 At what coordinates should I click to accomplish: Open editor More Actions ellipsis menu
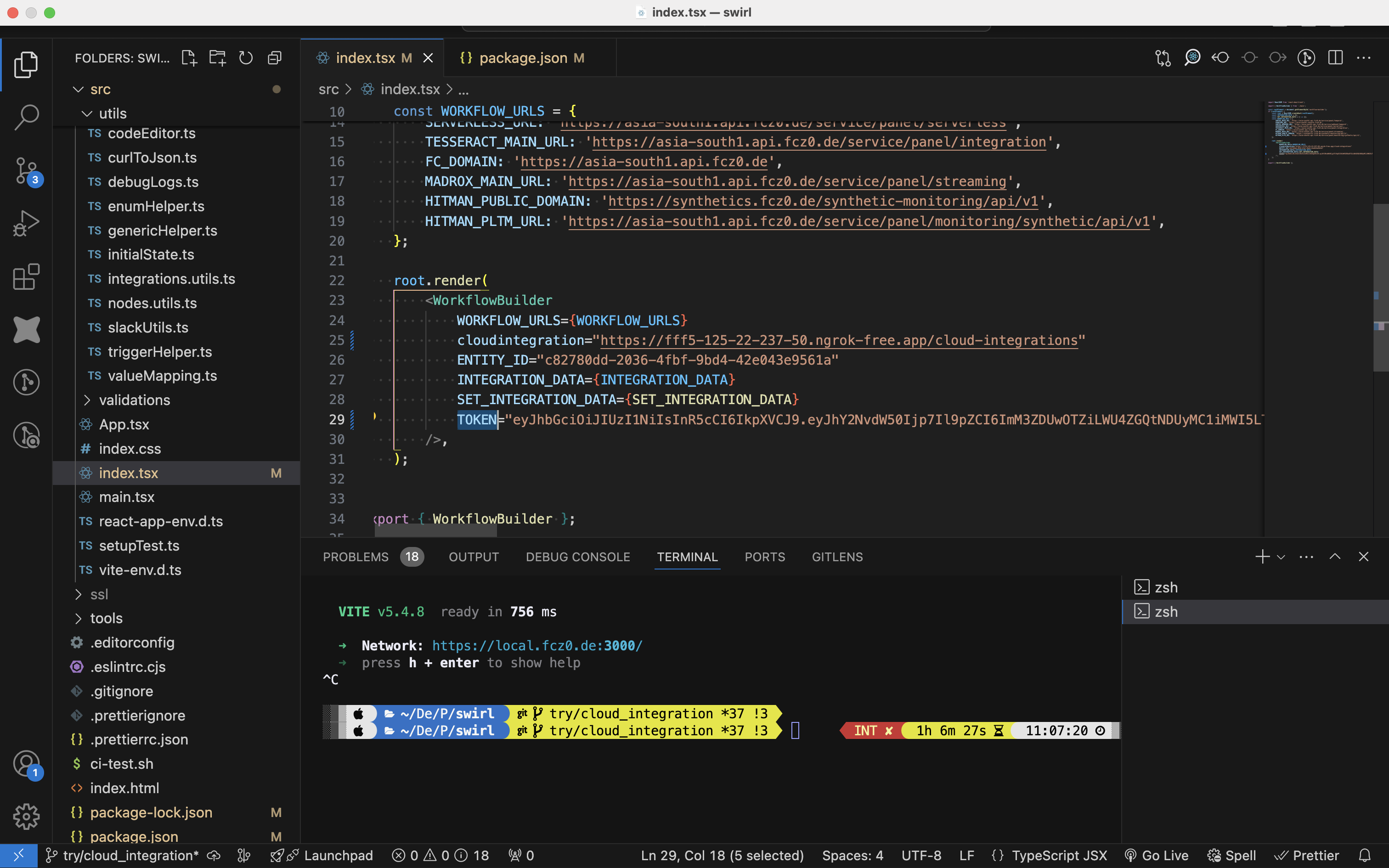tap(1364, 58)
